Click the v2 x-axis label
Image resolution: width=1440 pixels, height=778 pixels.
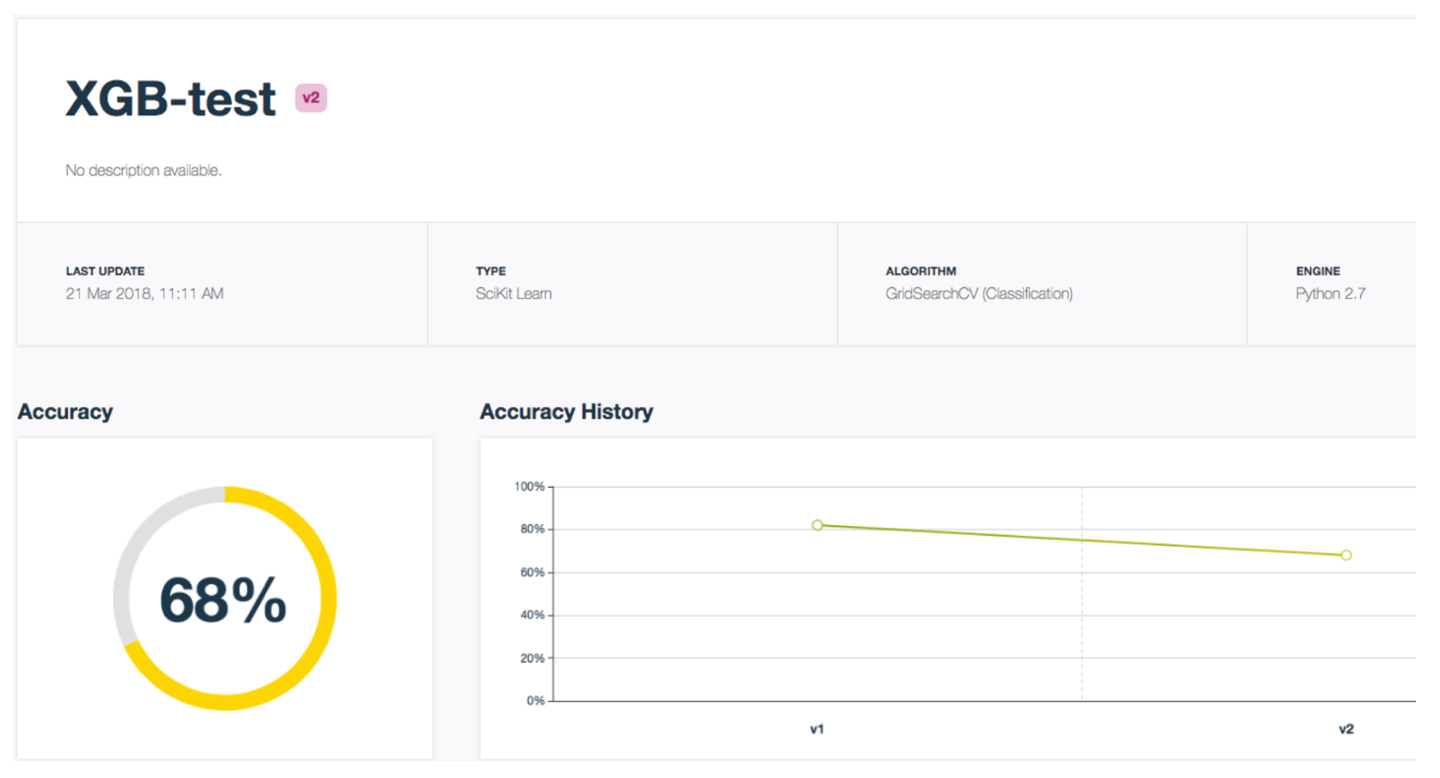pos(1346,730)
